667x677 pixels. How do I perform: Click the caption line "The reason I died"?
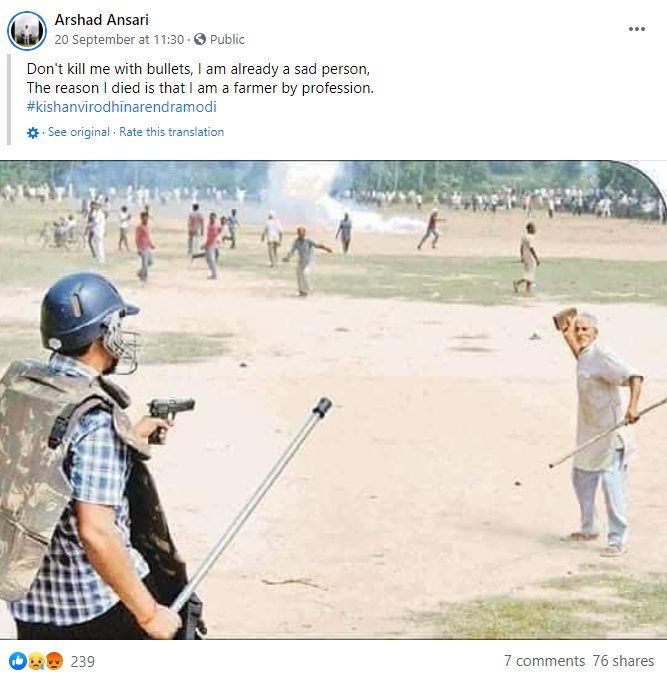pos(200,88)
